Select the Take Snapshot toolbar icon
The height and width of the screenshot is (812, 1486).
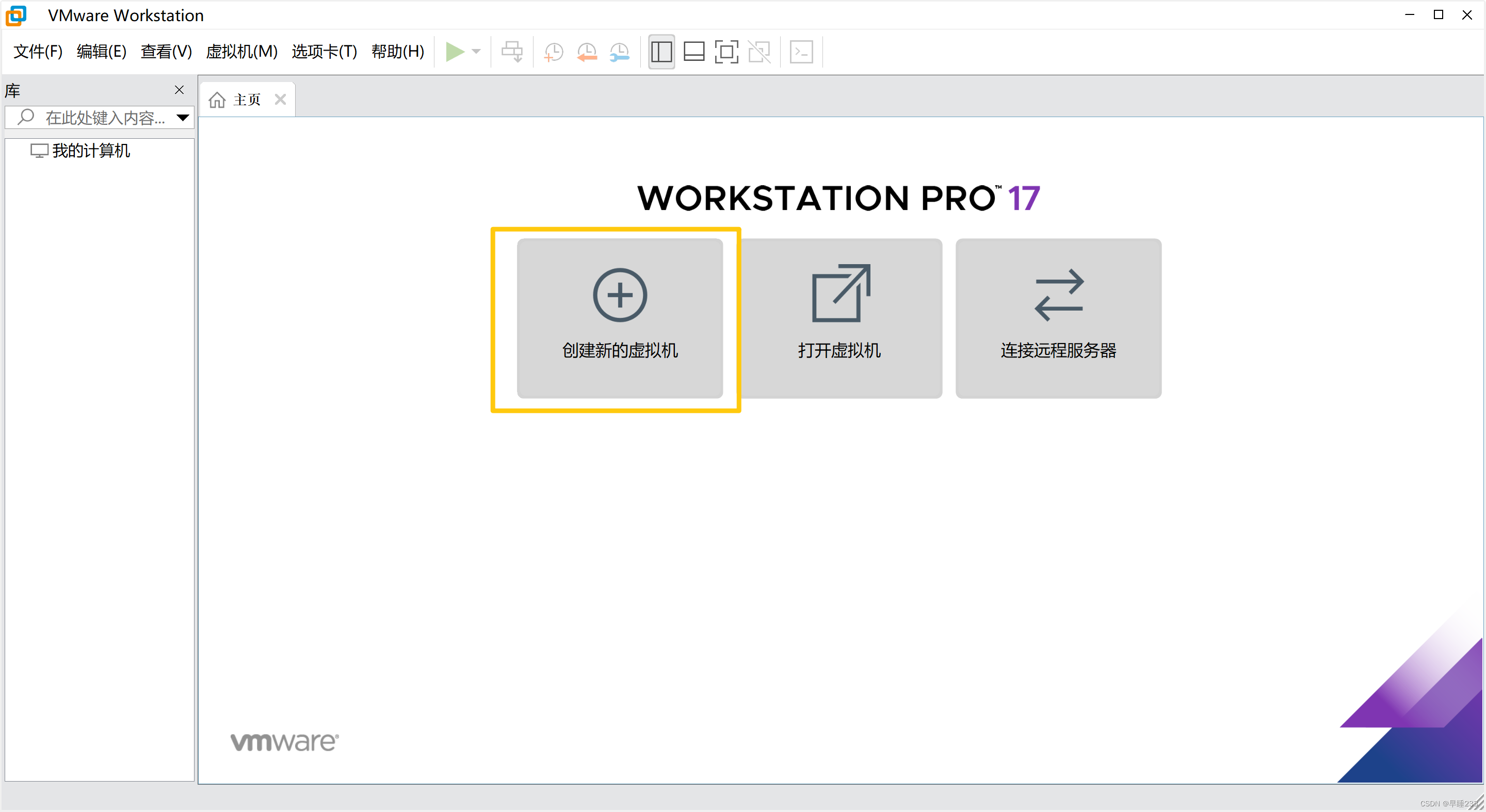click(x=553, y=52)
